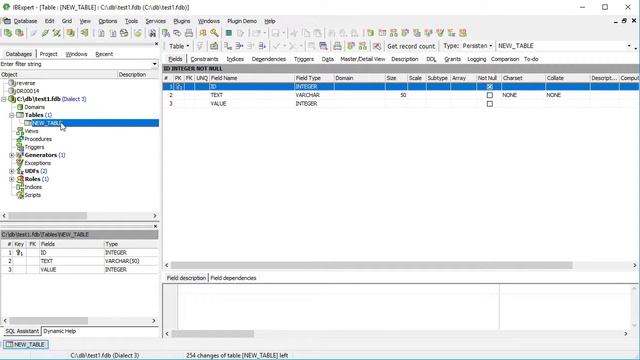Switch to the Constraints tab
This screenshot has height=360, width=640.
204,59
